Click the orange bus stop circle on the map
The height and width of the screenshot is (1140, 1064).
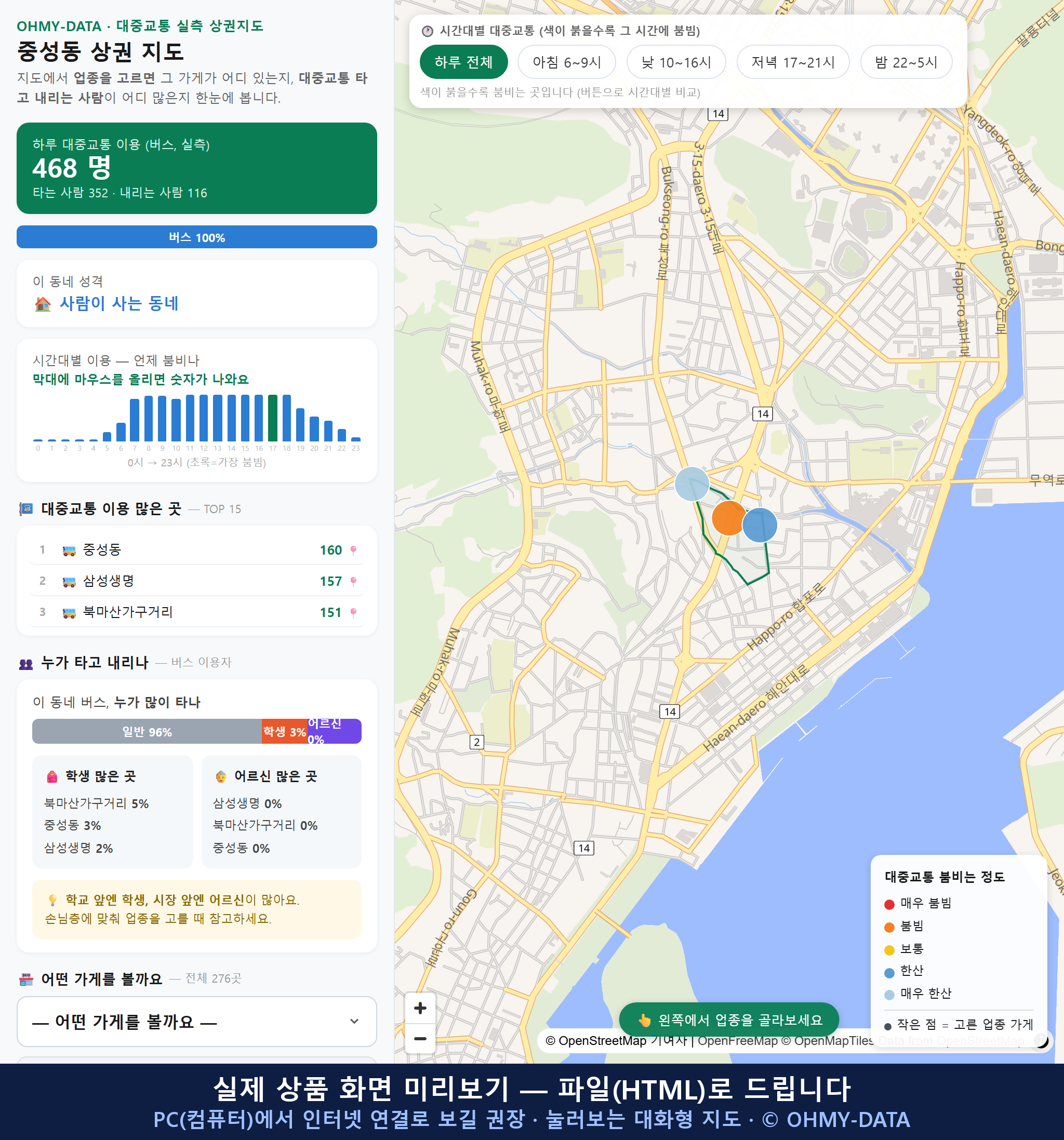[x=728, y=518]
